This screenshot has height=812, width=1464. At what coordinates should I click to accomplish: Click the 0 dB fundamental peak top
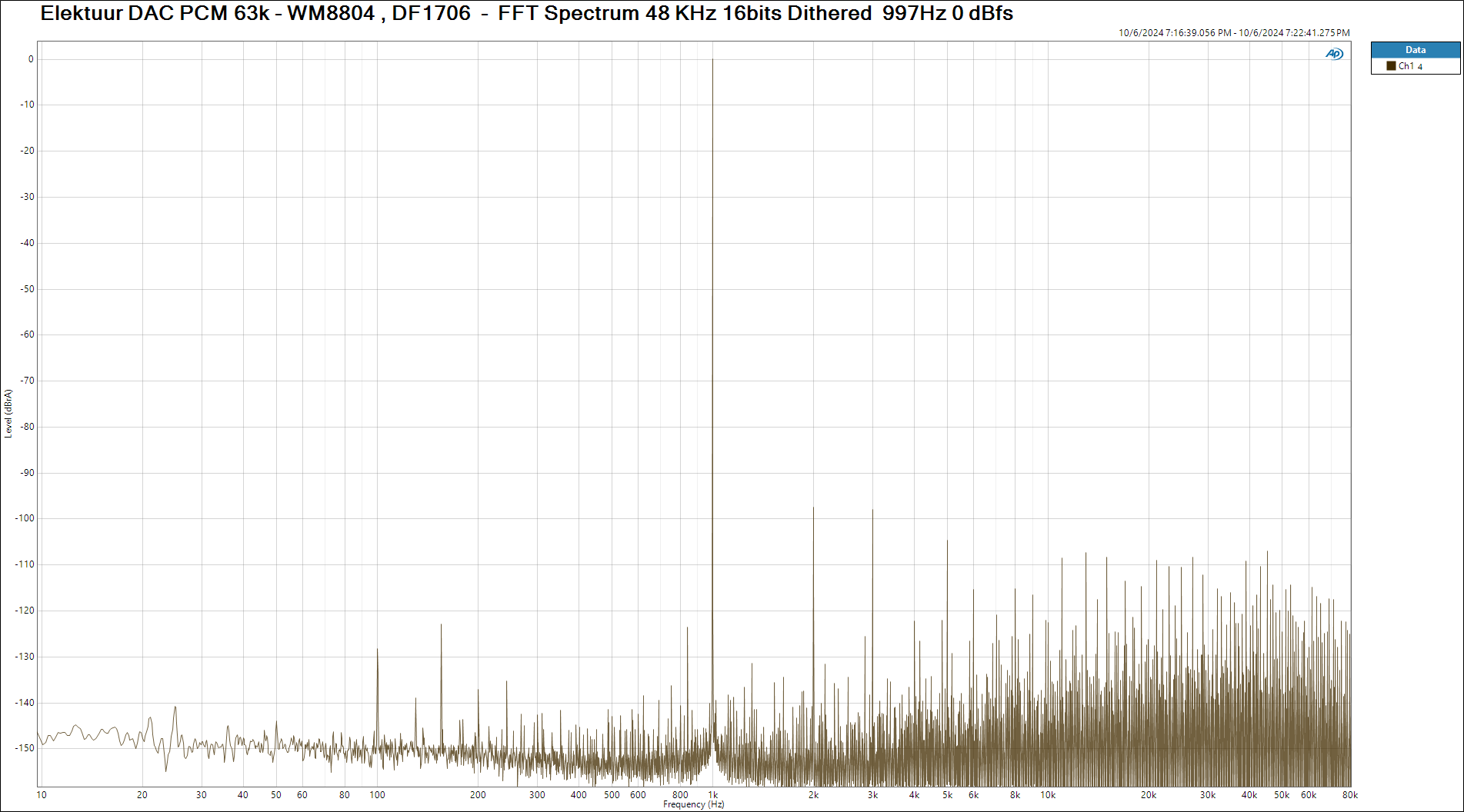pyautogui.click(x=712, y=60)
